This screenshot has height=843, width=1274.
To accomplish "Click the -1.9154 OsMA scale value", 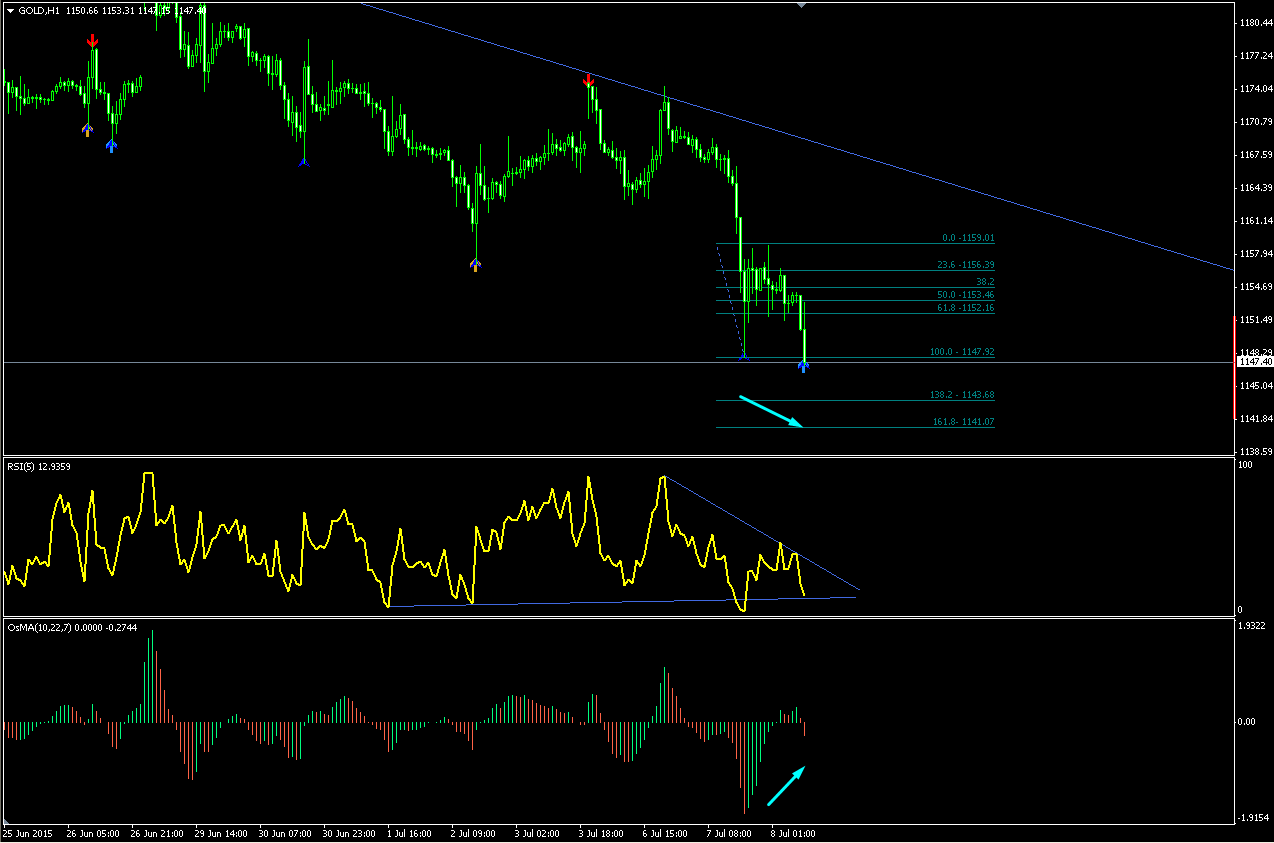I will [x=1253, y=818].
